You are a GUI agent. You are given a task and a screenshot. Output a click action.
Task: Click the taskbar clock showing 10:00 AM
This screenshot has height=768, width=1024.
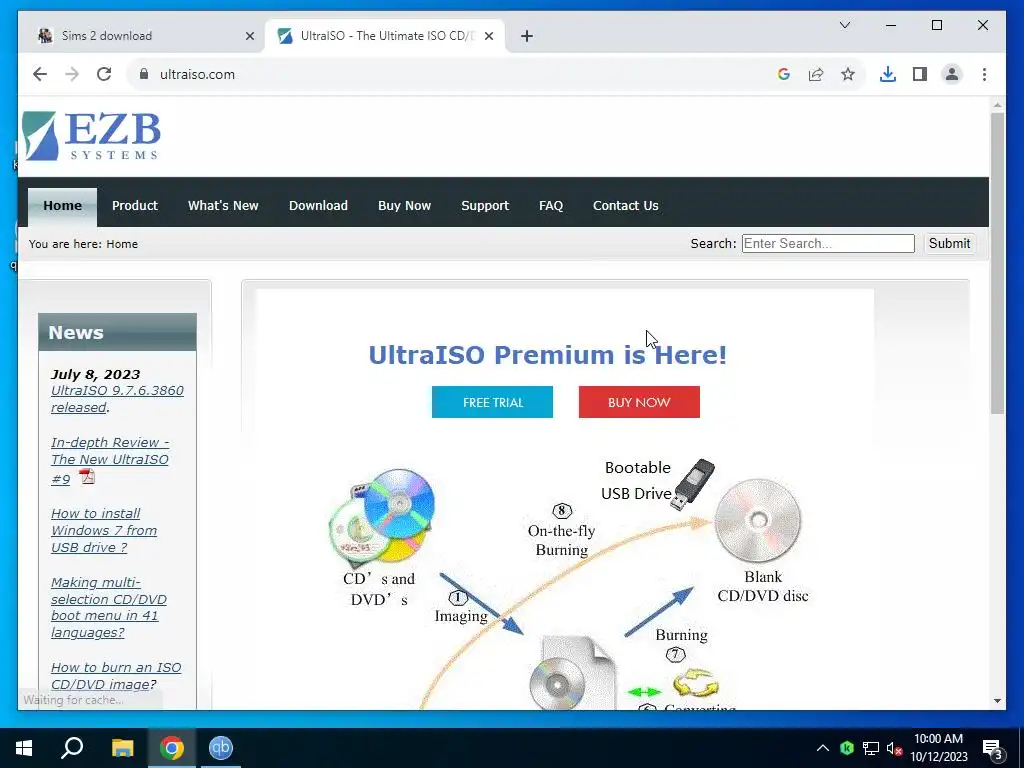[938, 748]
